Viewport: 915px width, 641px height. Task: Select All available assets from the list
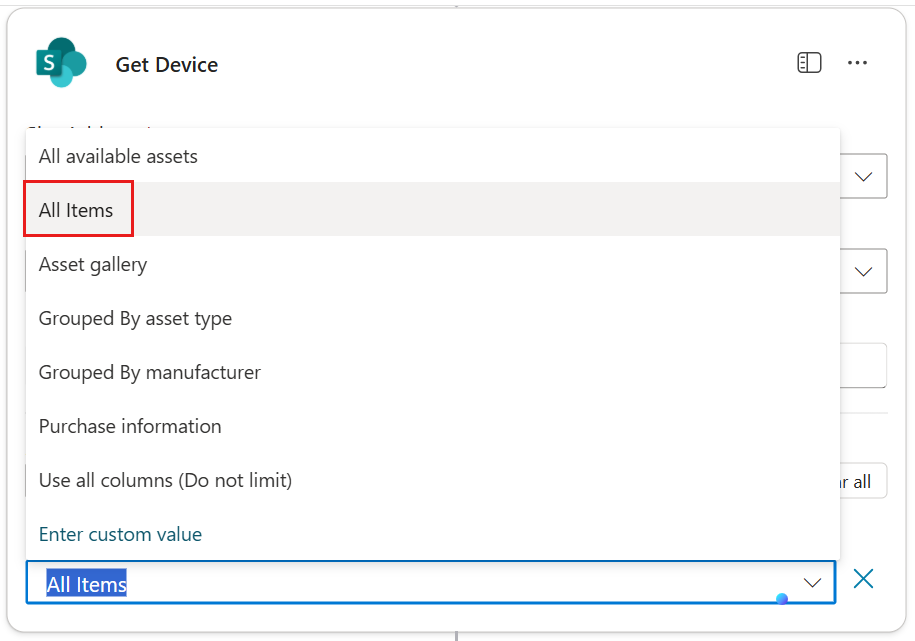point(117,156)
